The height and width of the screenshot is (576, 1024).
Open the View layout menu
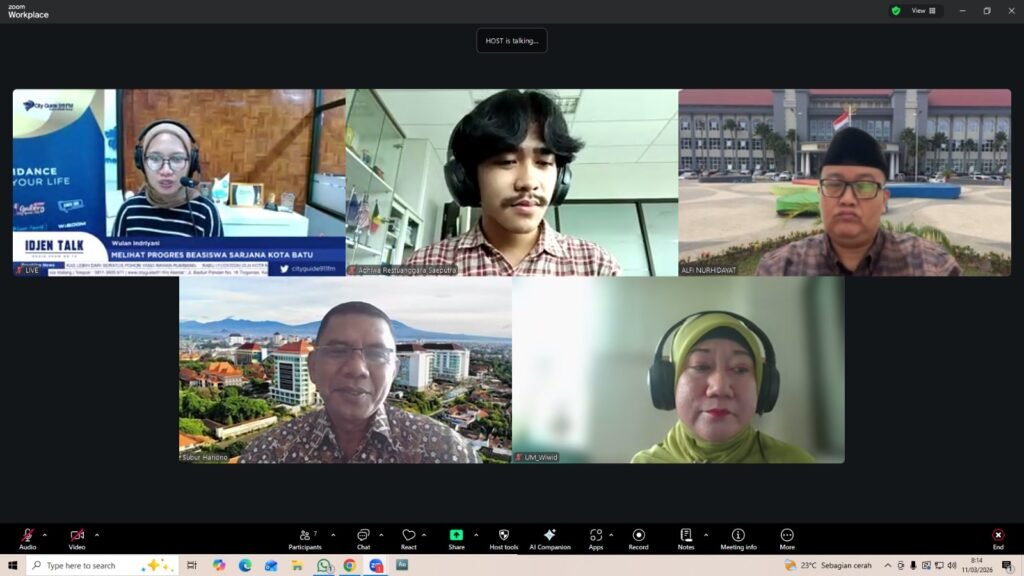tap(923, 11)
